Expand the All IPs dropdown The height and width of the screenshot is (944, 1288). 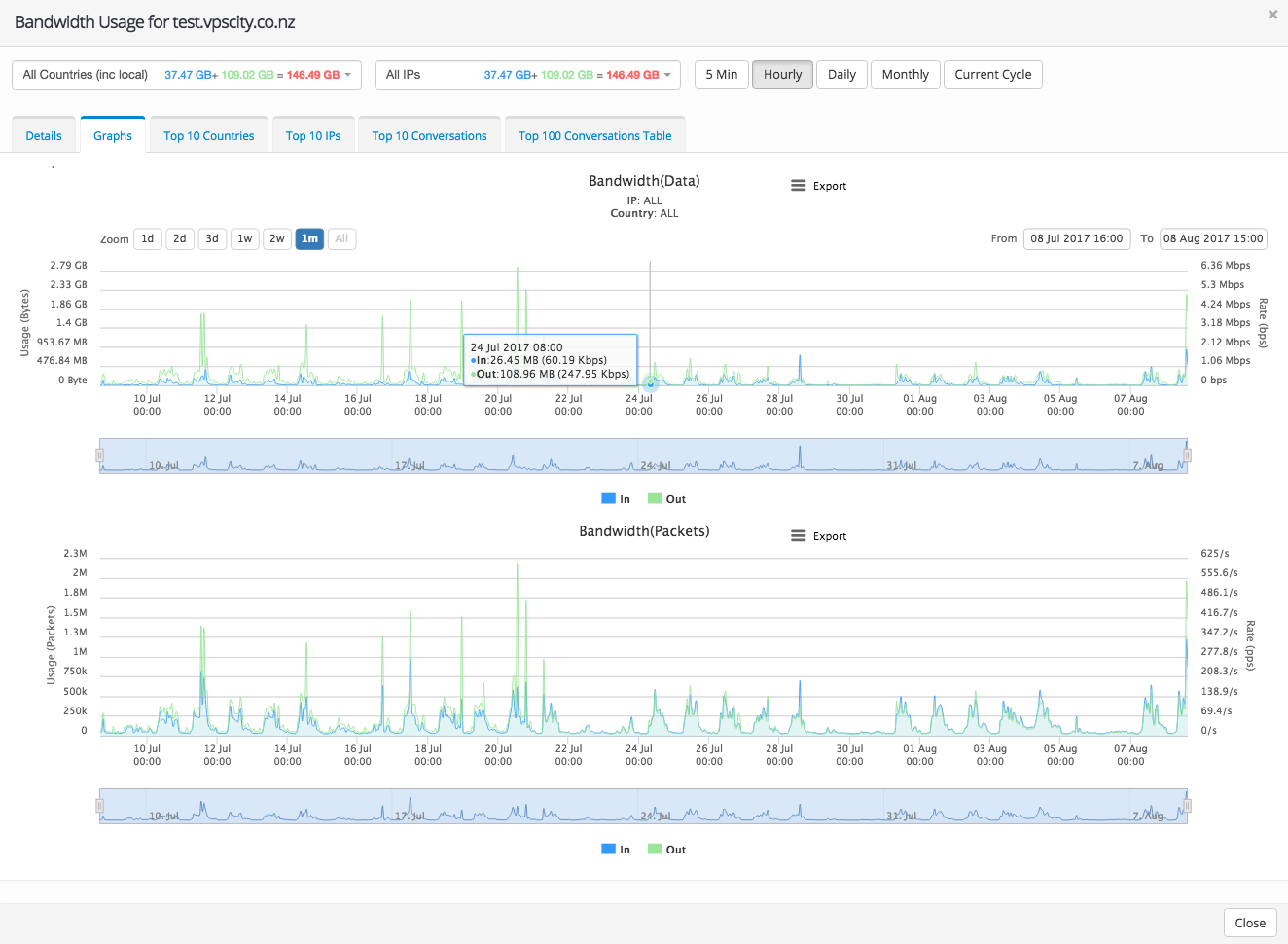527,75
